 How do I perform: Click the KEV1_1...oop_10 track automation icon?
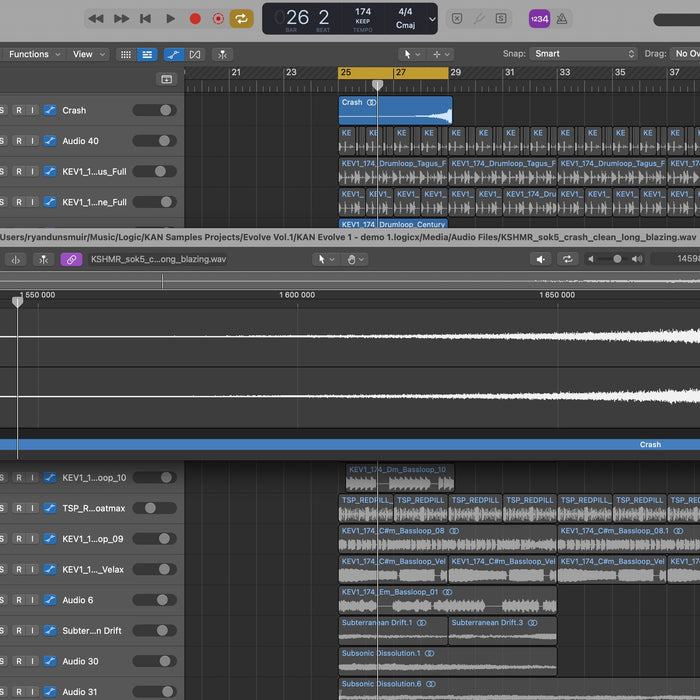pyautogui.click(x=50, y=478)
